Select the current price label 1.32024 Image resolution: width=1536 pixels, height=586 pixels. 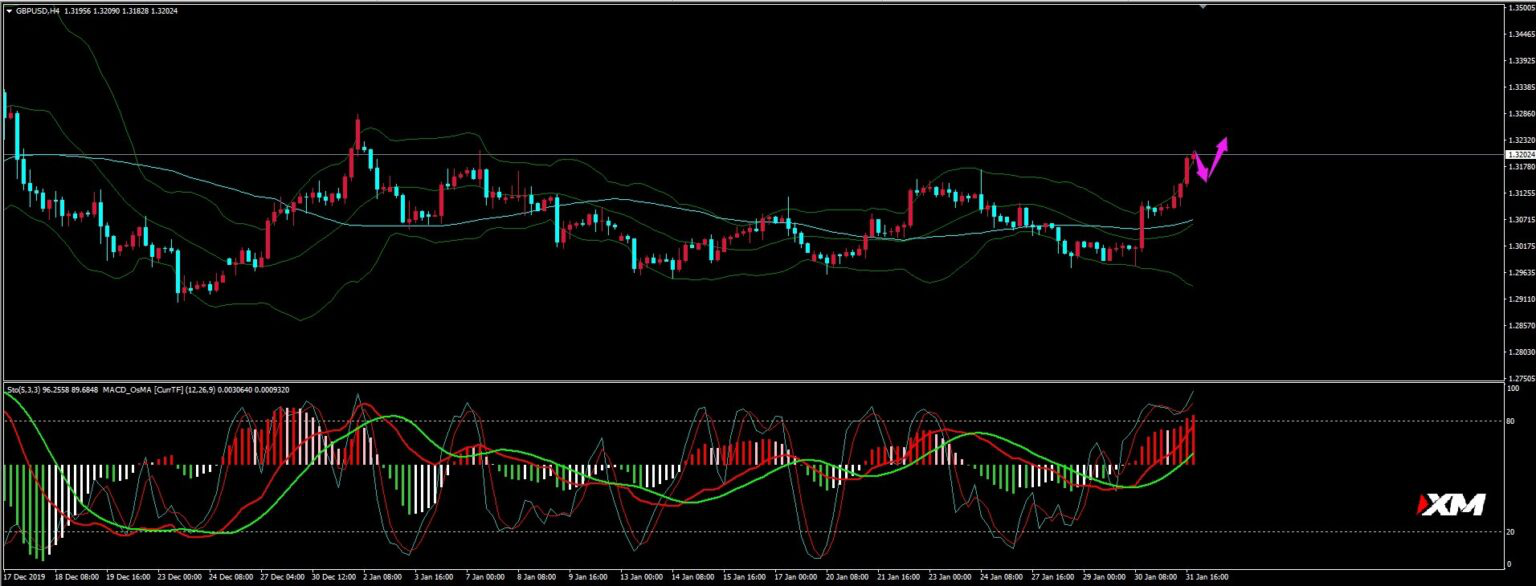coord(1520,155)
